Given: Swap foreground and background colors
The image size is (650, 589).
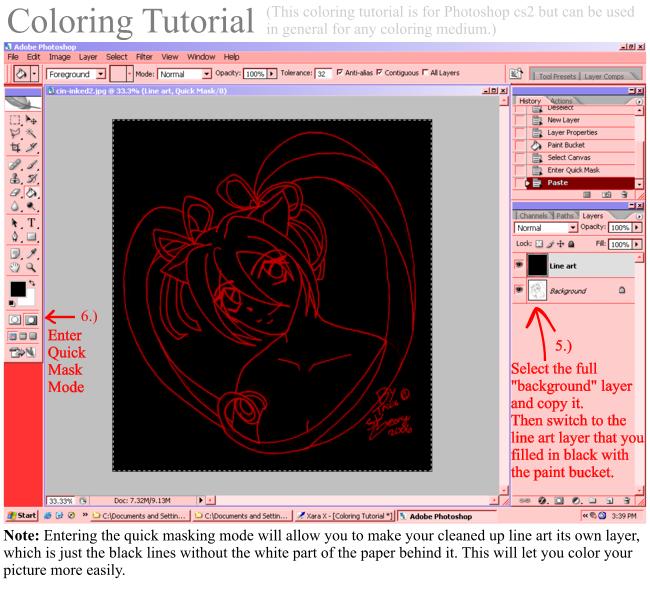Looking at the screenshot, I should (x=32, y=284).
